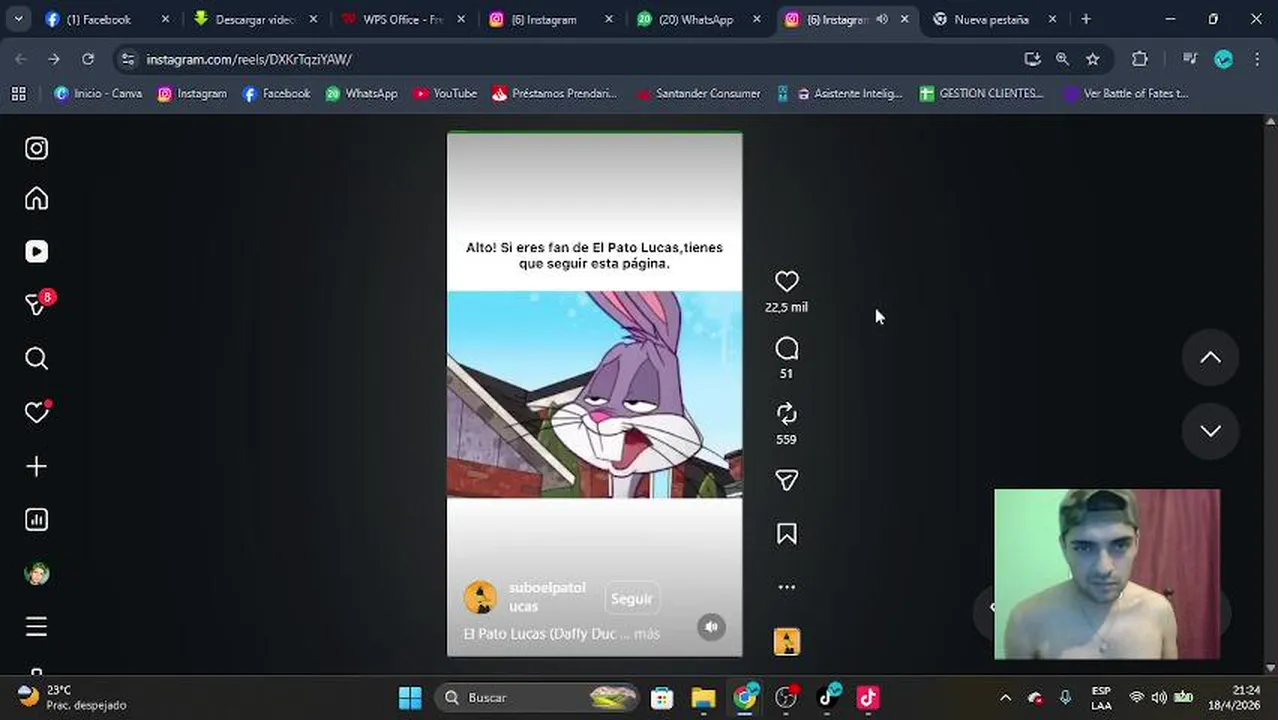Image resolution: width=1278 pixels, height=720 pixels.
Task: Open profile avatar in sidebar
Action: click(x=36, y=573)
